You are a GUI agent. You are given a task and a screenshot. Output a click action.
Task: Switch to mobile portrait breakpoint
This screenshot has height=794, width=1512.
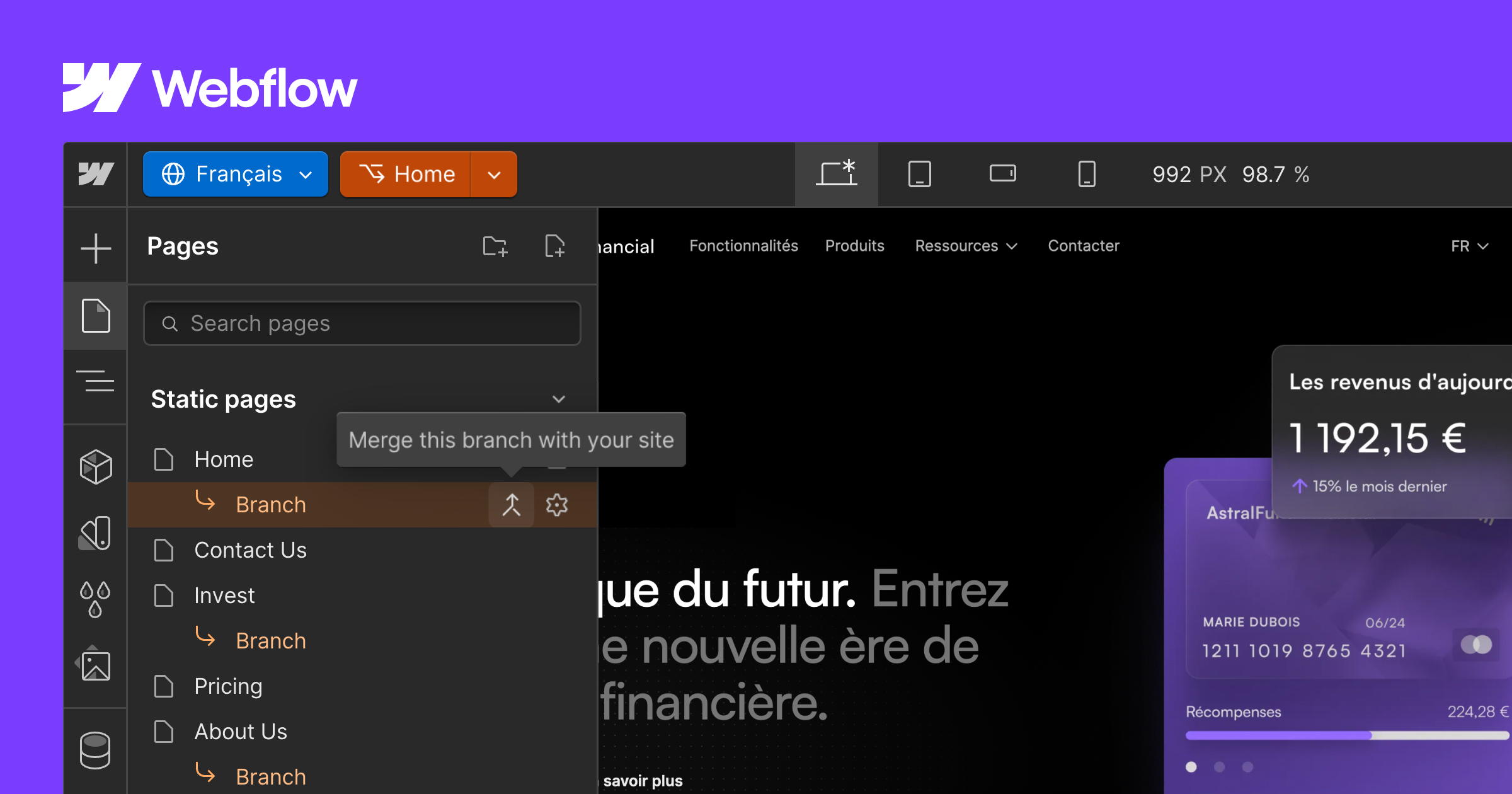click(x=1086, y=174)
